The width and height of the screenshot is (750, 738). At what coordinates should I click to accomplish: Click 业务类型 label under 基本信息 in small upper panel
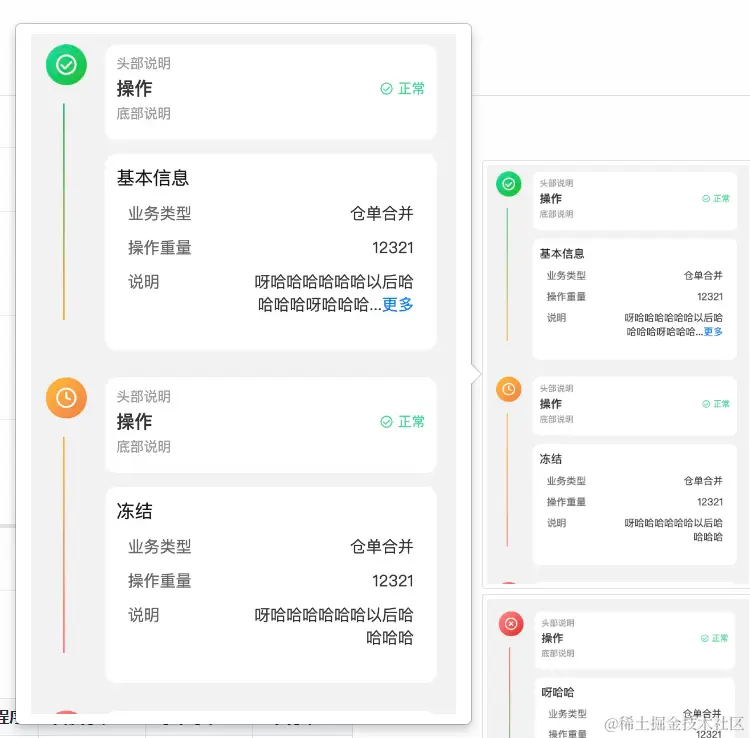(566, 275)
